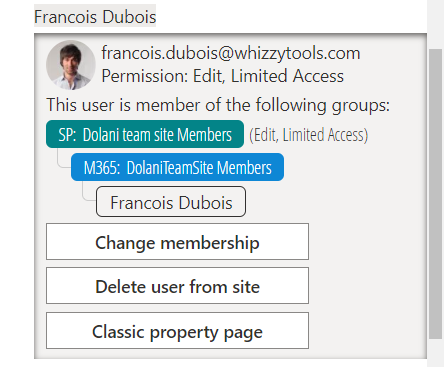Click Delete user from site

point(177,286)
